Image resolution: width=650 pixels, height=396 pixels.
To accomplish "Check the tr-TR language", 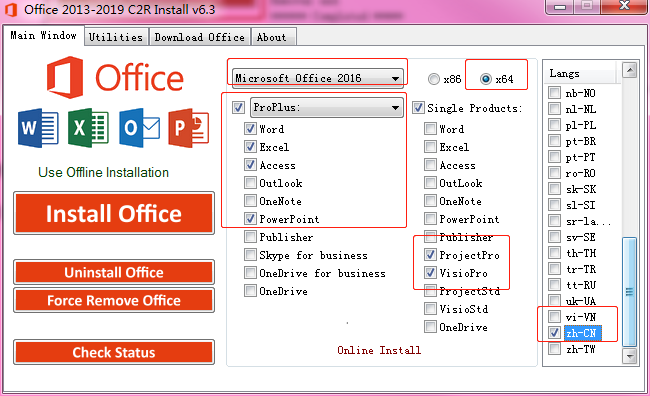I will [x=554, y=268].
